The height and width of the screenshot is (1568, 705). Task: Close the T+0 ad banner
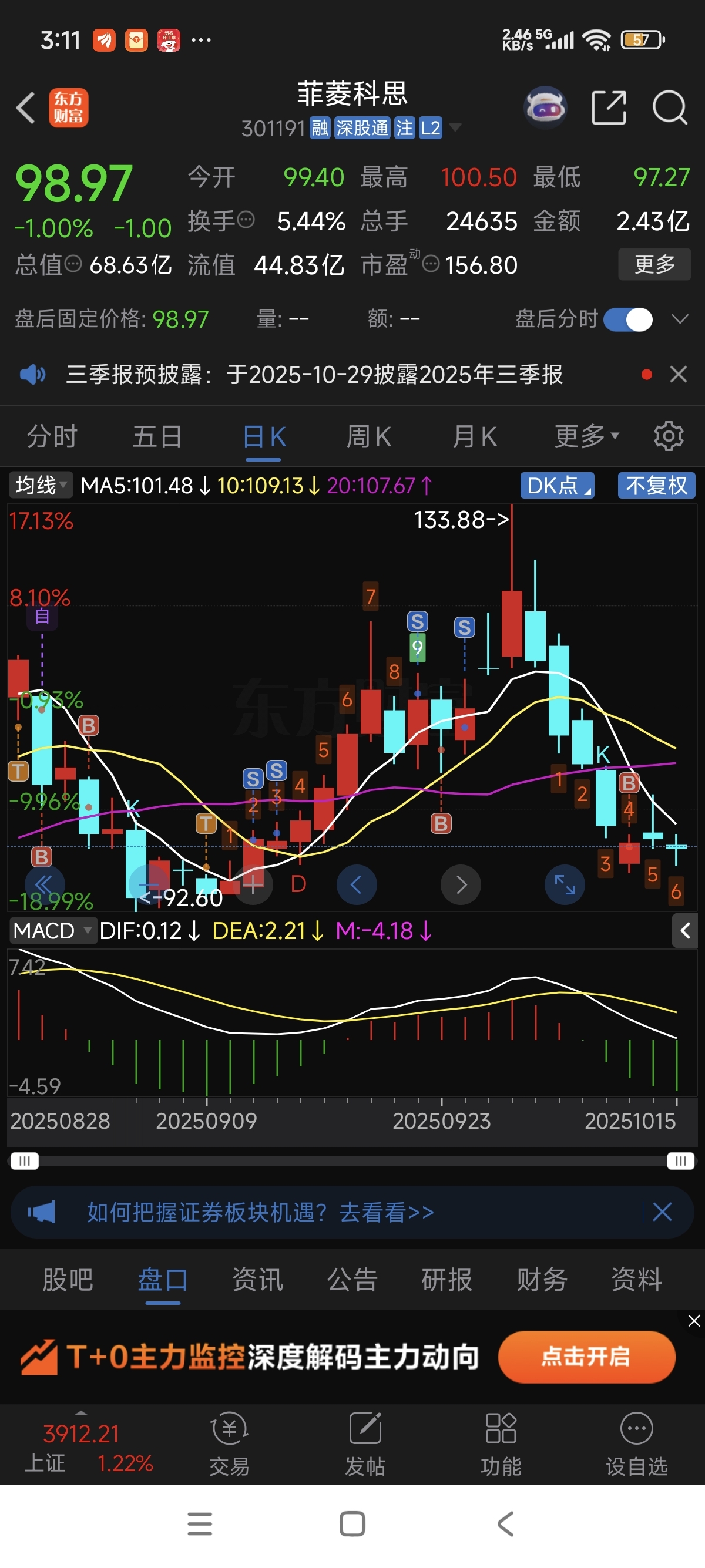pos(694,1320)
